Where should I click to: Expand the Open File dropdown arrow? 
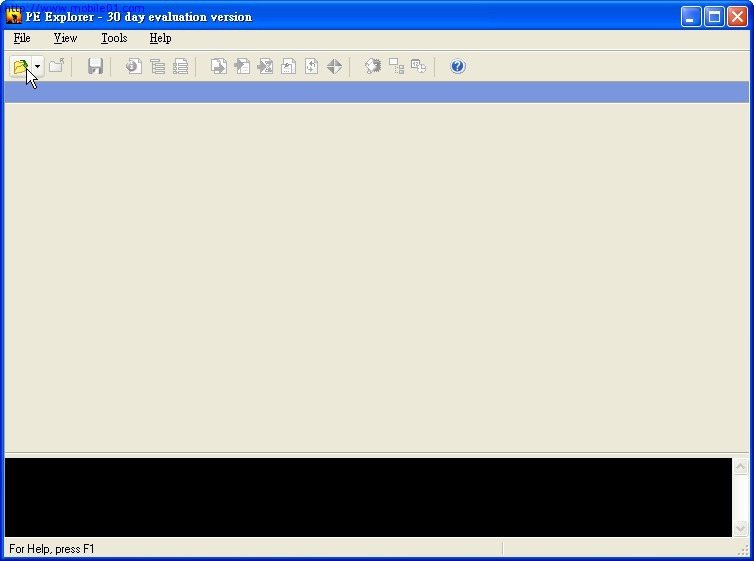coord(38,66)
